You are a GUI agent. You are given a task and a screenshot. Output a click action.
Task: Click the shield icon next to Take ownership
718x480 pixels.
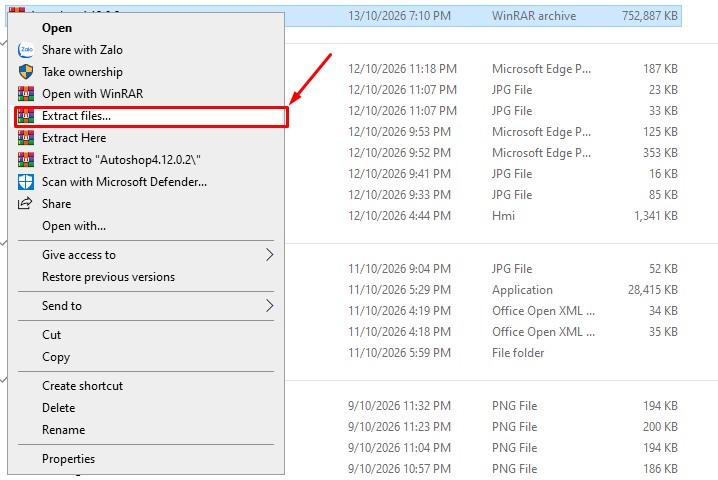click(26, 71)
